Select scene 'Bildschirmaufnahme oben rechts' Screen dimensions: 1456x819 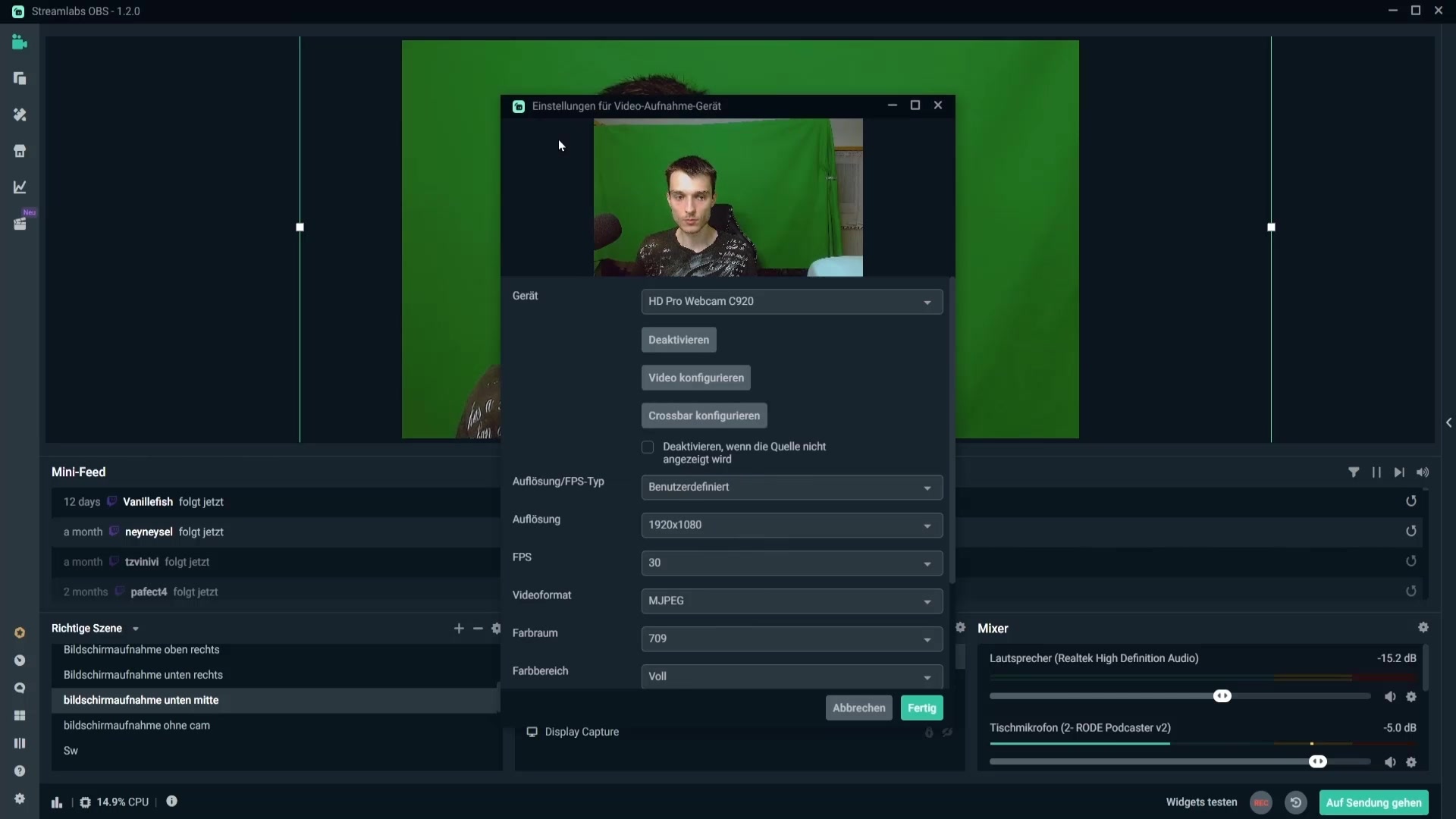point(142,650)
